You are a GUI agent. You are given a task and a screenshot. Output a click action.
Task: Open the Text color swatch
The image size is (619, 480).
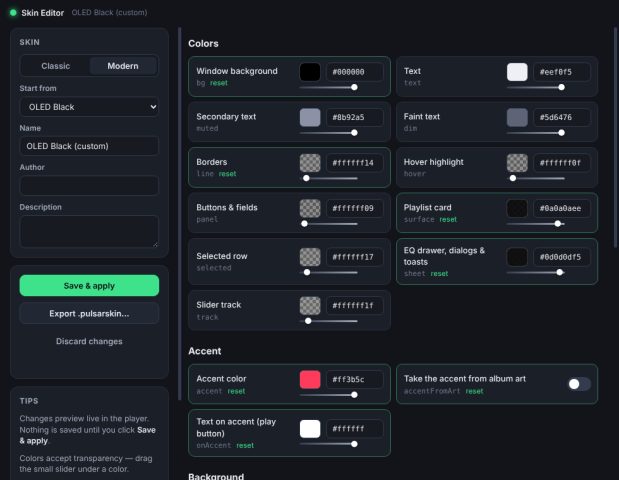point(517,72)
